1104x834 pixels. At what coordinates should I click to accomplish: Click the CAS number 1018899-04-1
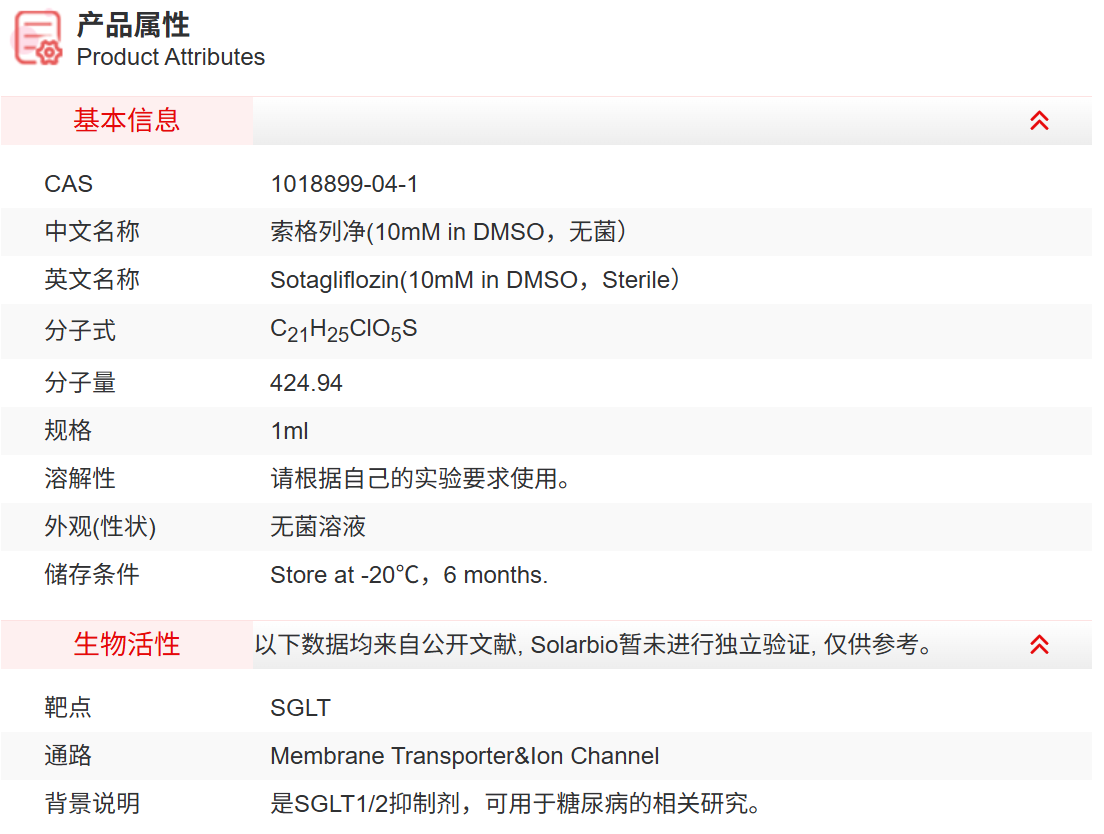click(x=346, y=183)
